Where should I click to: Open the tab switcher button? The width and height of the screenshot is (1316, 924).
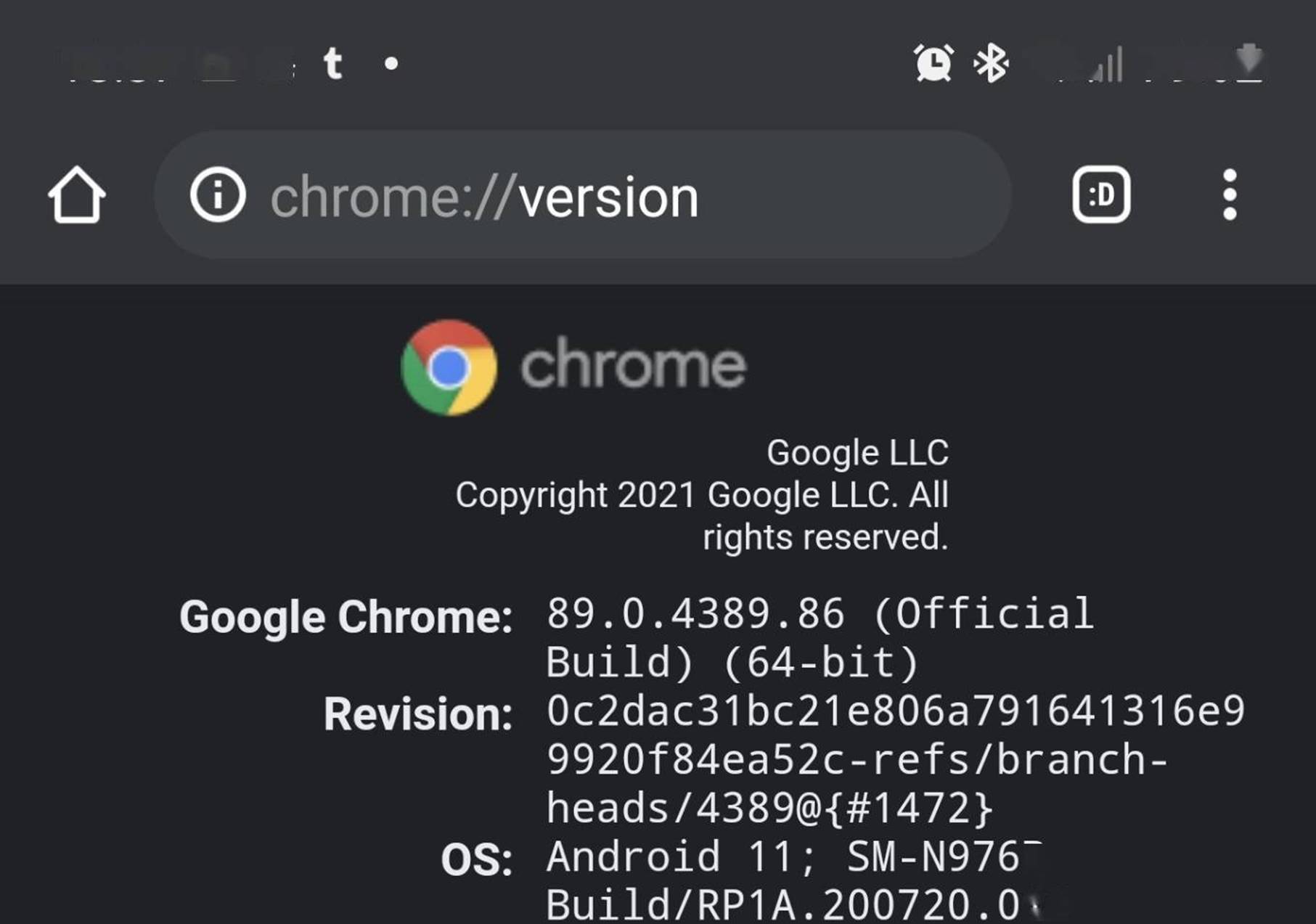1101,195
